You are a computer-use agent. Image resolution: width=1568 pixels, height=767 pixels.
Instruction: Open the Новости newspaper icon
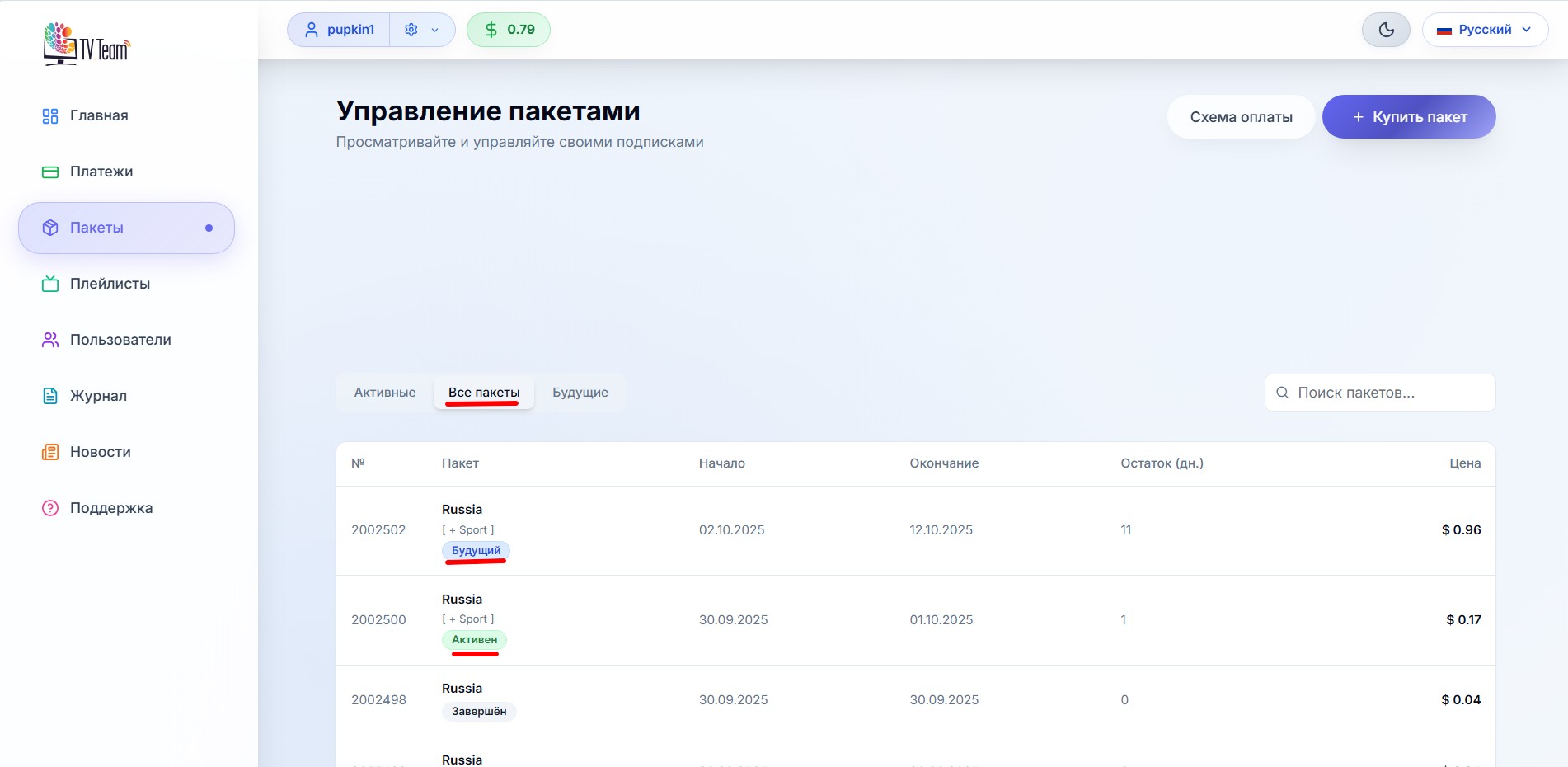point(50,453)
